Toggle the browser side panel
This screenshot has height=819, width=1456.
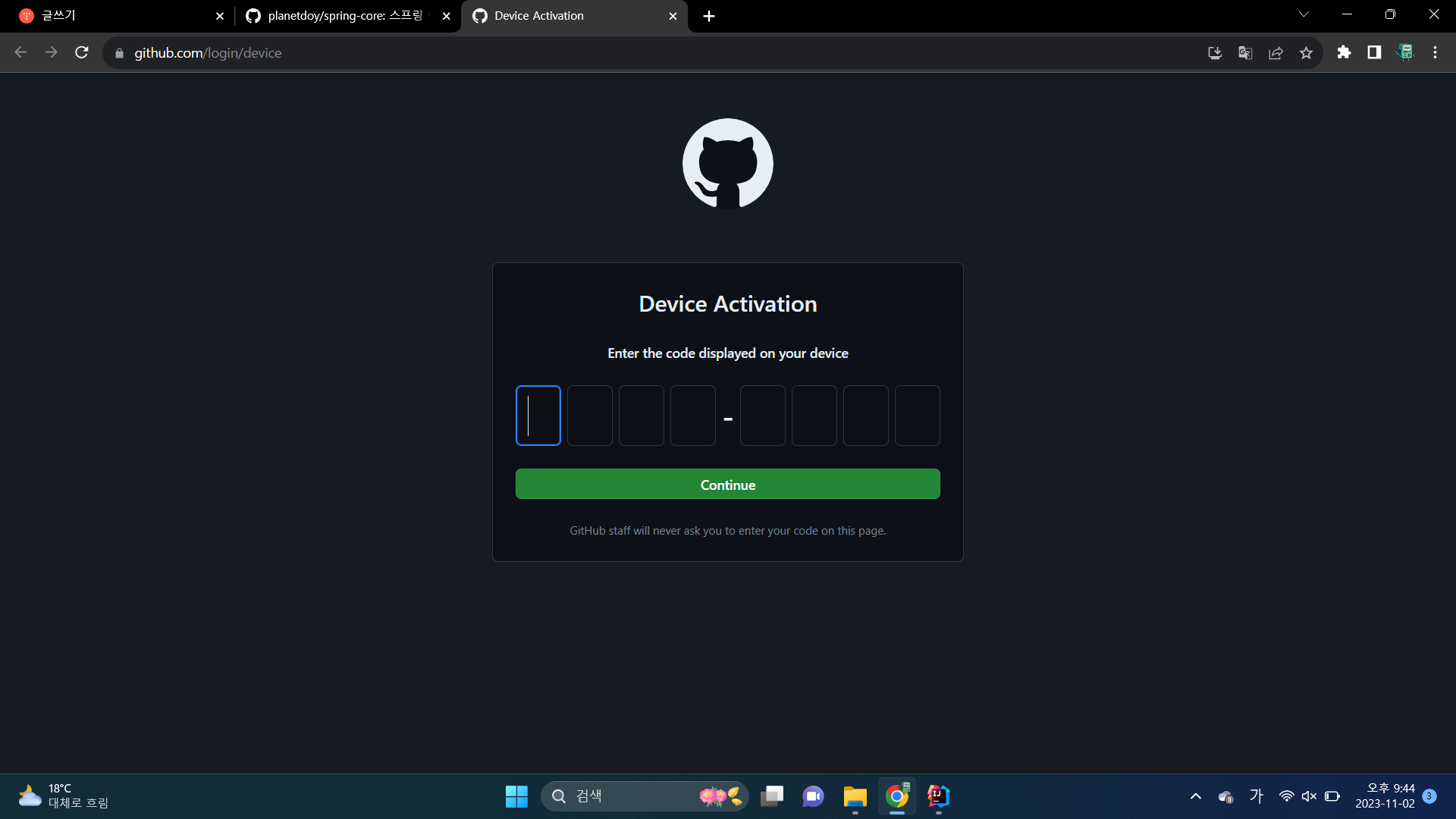(x=1374, y=52)
